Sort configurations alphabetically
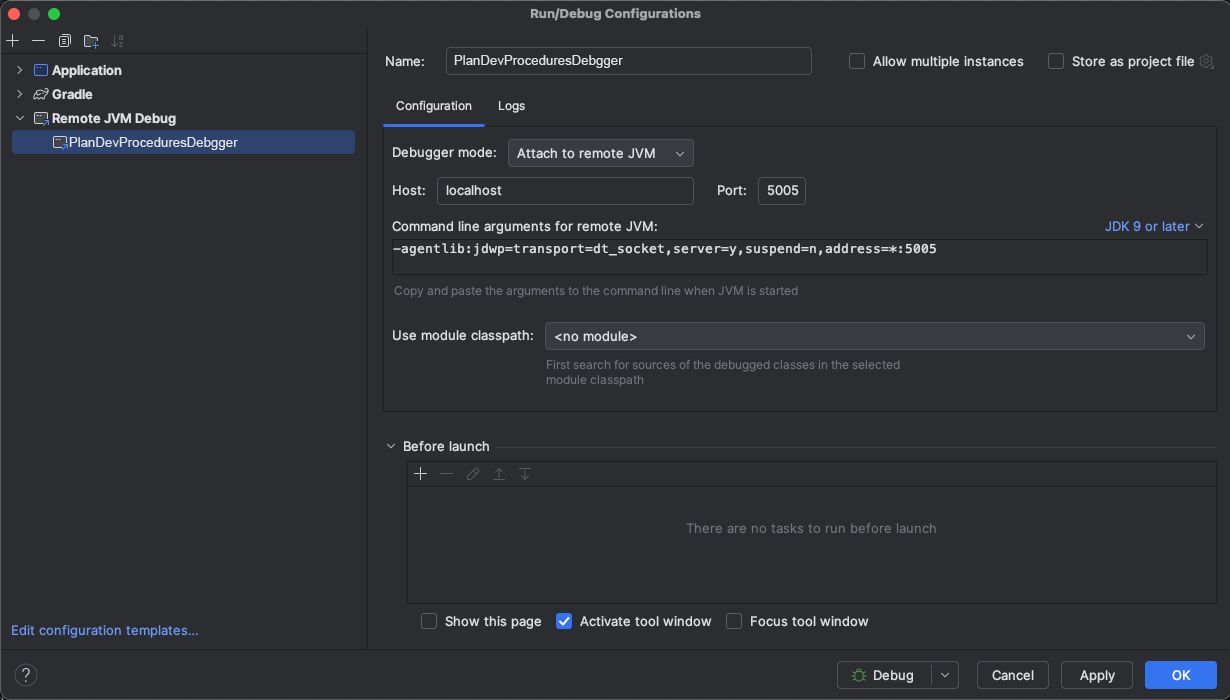 pyautogui.click(x=116, y=40)
